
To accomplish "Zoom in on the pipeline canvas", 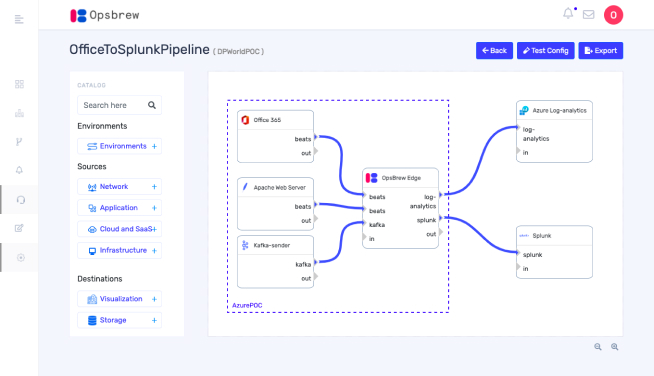I will tap(614, 347).
